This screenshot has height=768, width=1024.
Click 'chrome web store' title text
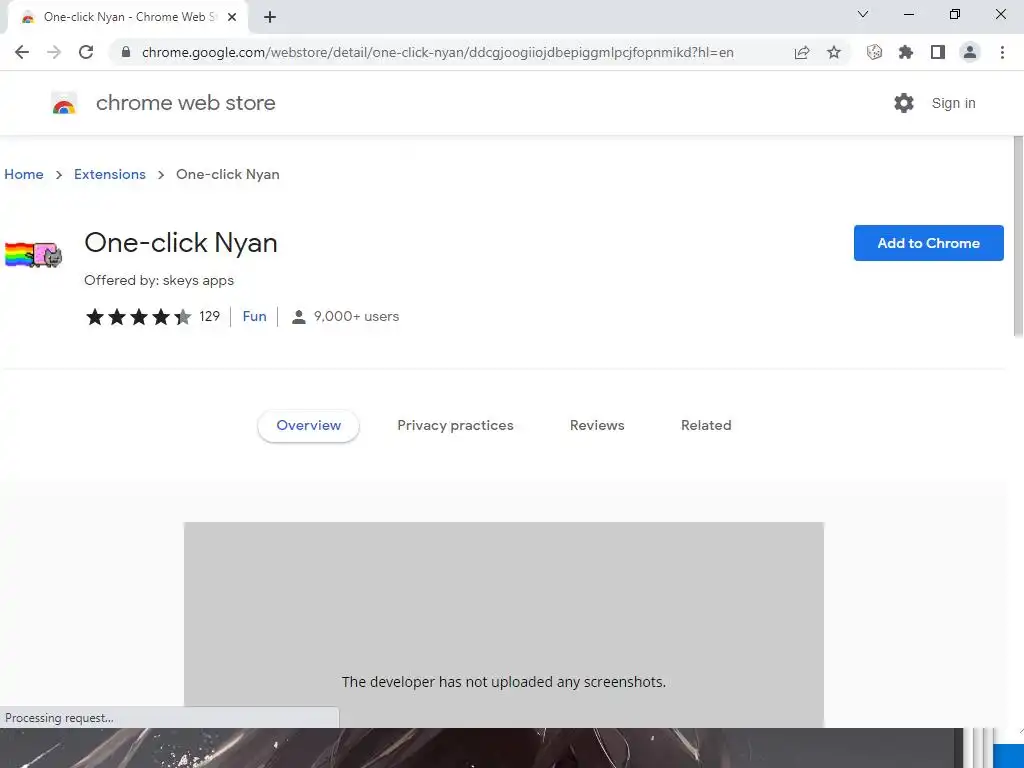pyautogui.click(x=185, y=103)
